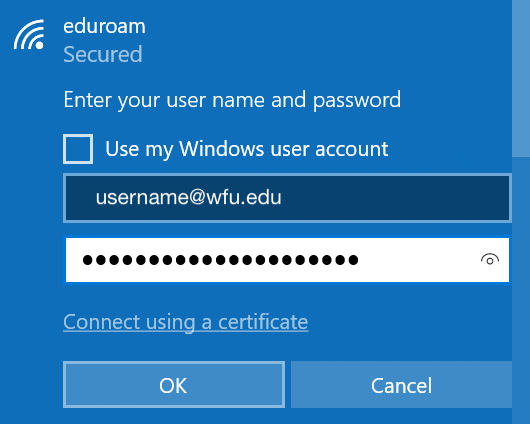
Task: Choose certificate-based connection option
Action: (186, 322)
